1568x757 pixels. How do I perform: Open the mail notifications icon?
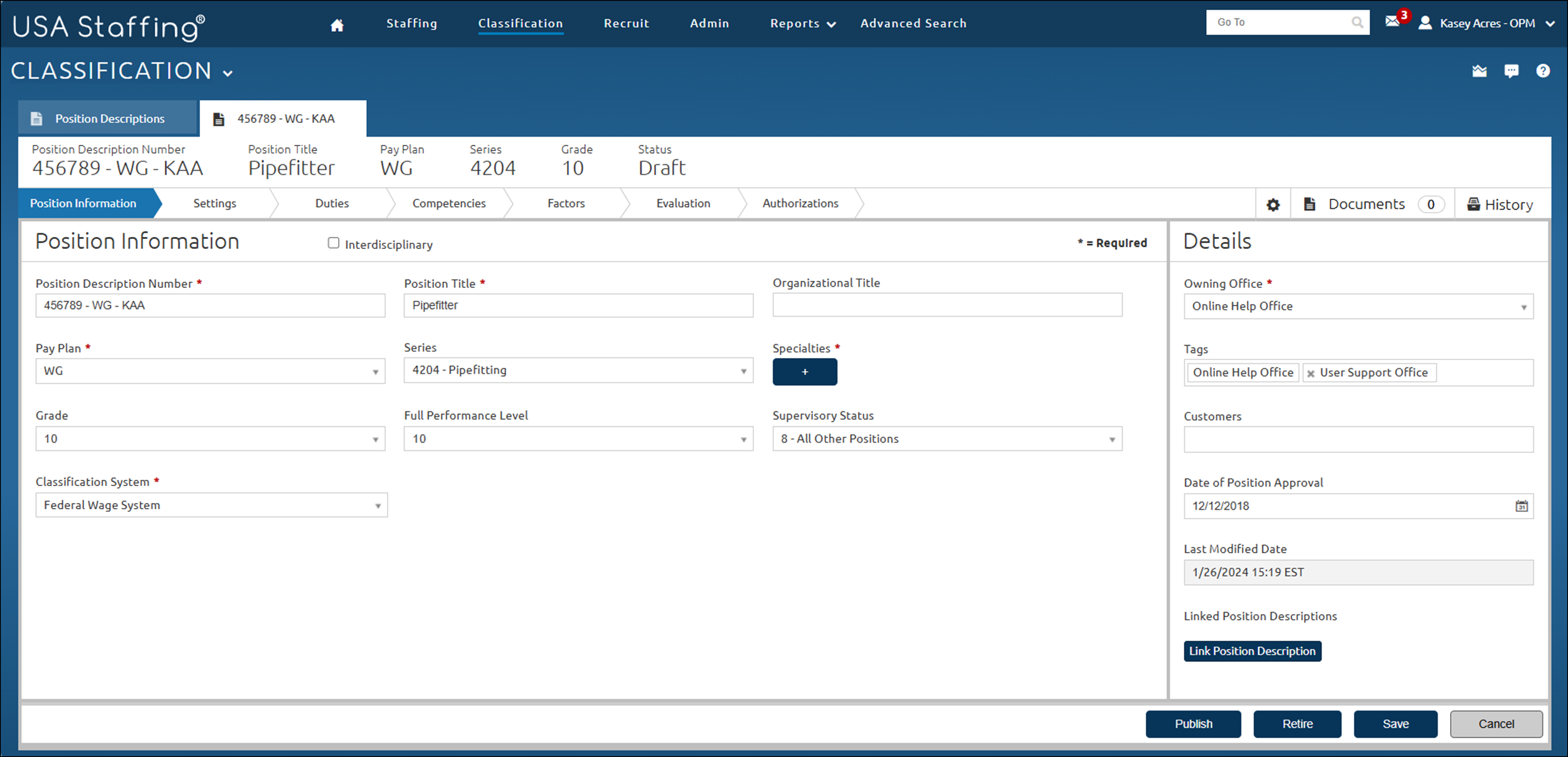1392,21
